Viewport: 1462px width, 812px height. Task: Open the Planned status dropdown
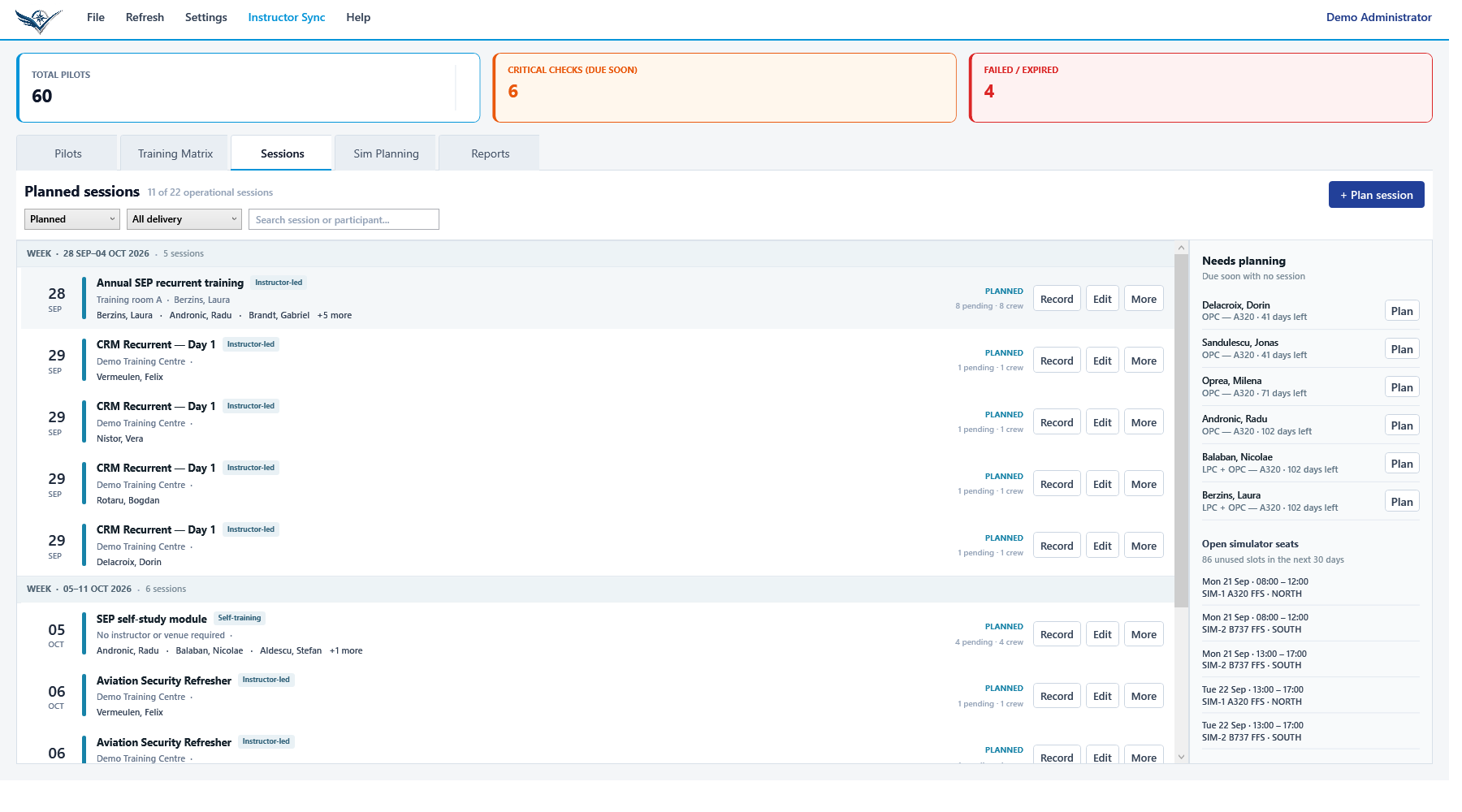[73, 219]
